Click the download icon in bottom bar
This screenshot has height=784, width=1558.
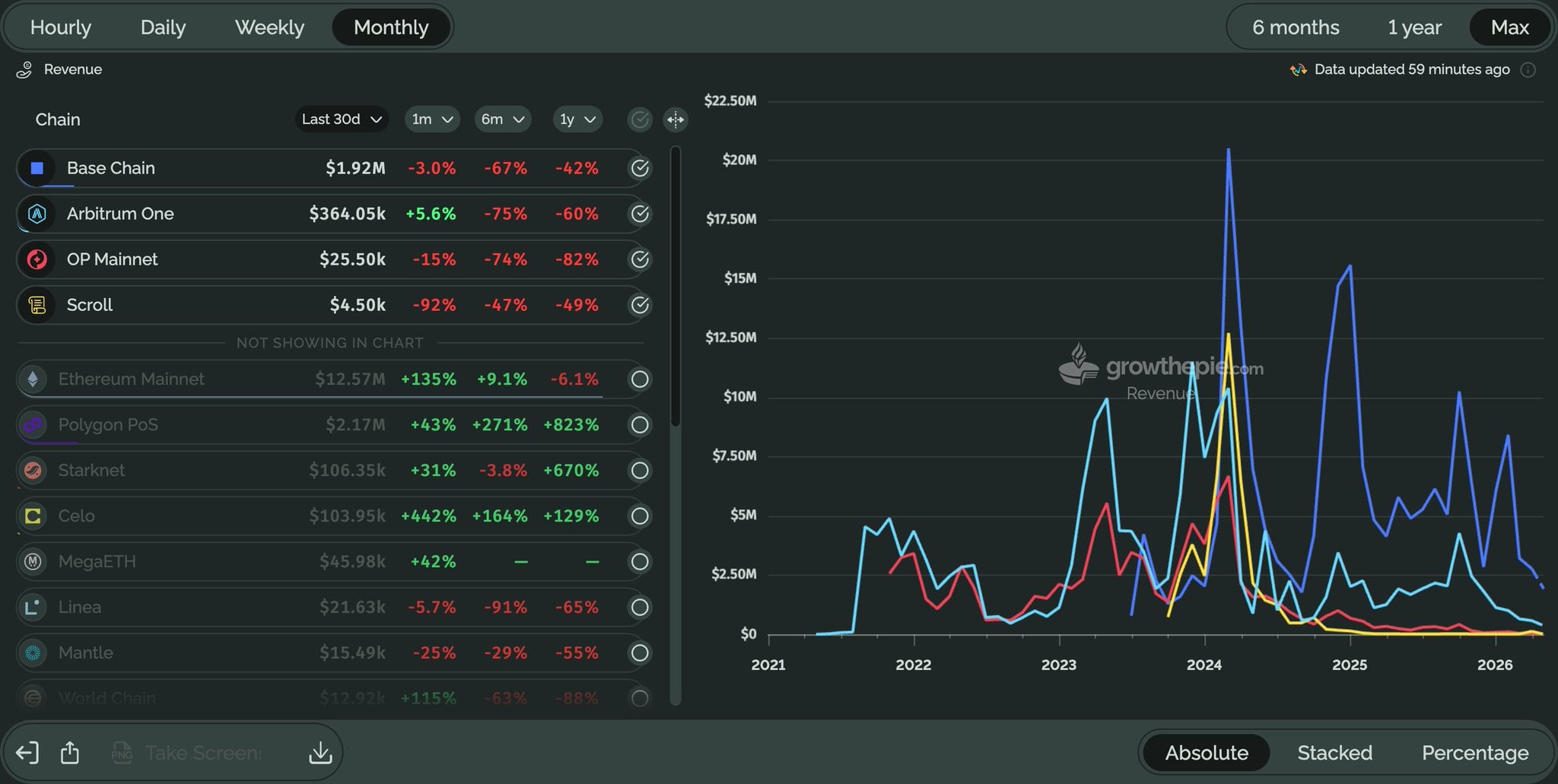click(x=320, y=753)
